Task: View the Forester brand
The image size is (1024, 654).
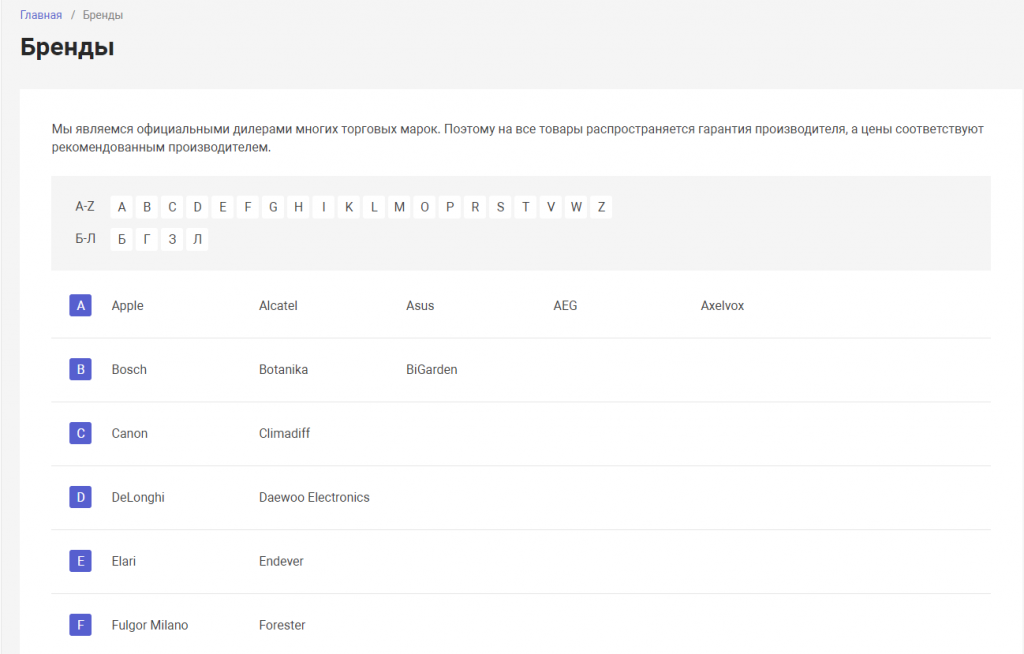Action: (282, 625)
